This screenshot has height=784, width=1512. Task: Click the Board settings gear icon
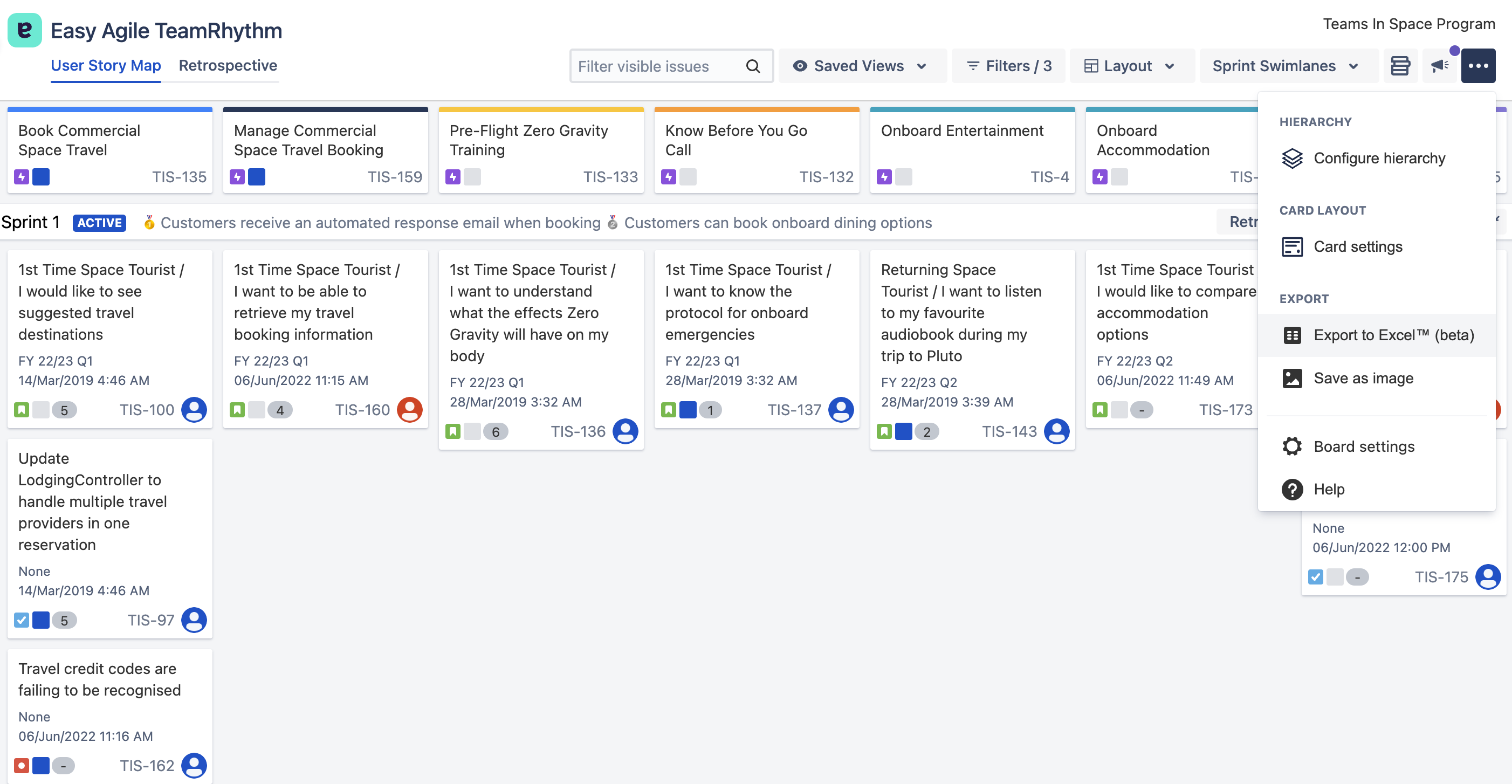tap(1292, 446)
